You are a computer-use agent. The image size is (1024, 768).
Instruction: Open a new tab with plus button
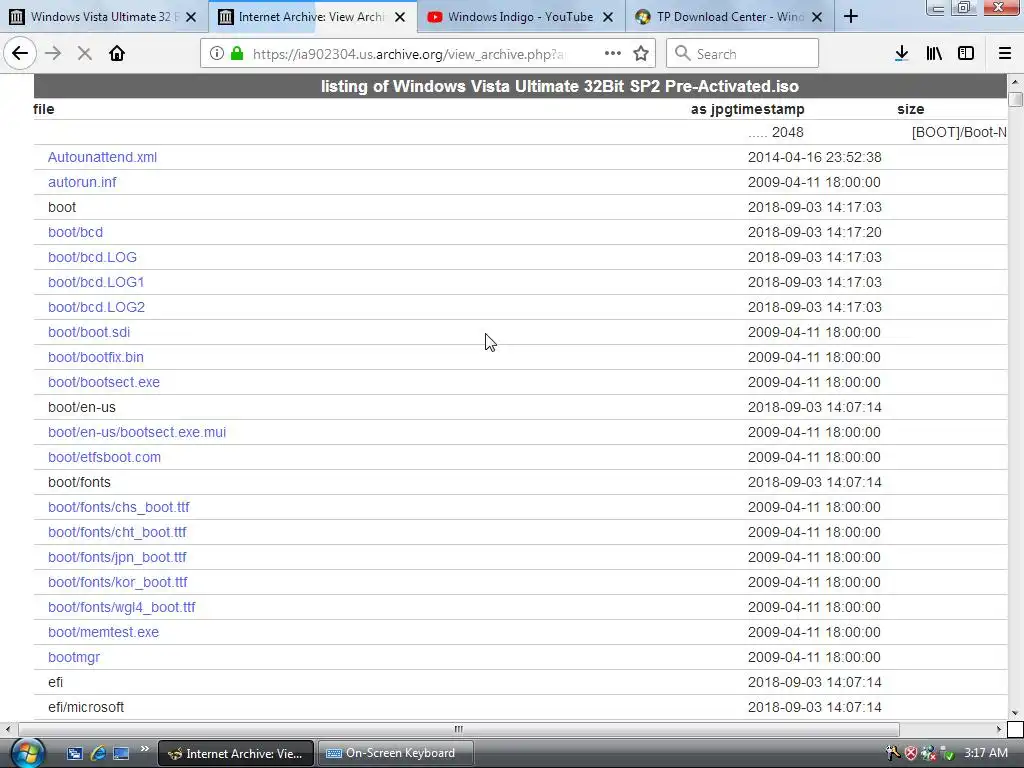pos(850,16)
